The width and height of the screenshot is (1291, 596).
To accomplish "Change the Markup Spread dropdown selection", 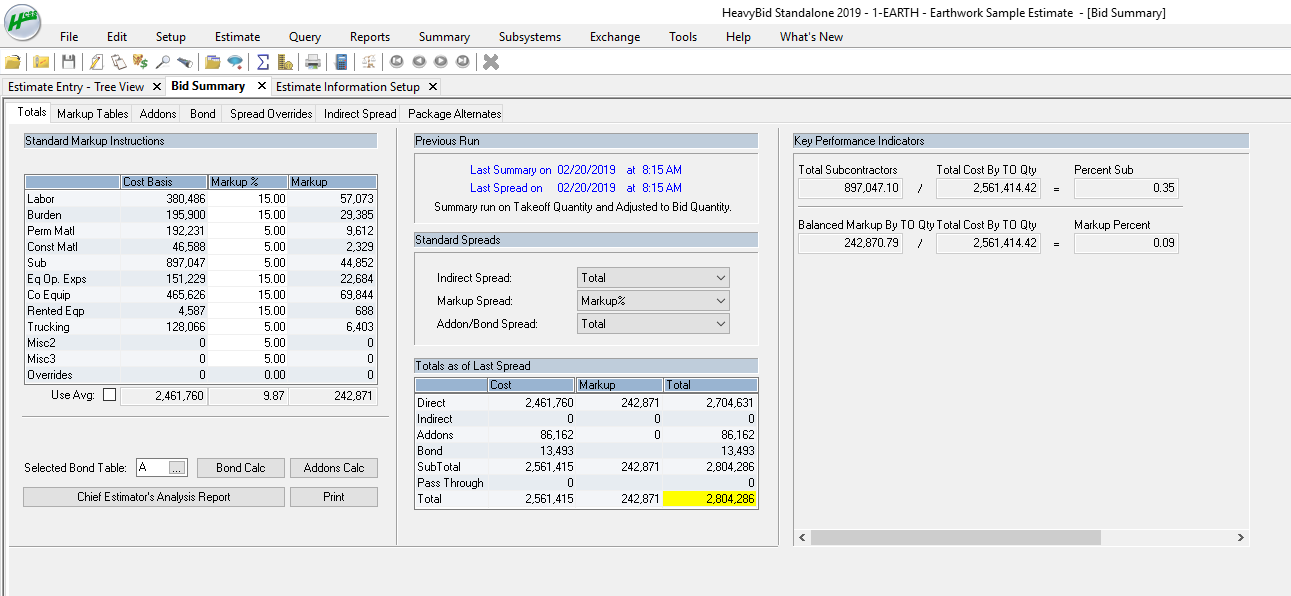I will [651, 301].
